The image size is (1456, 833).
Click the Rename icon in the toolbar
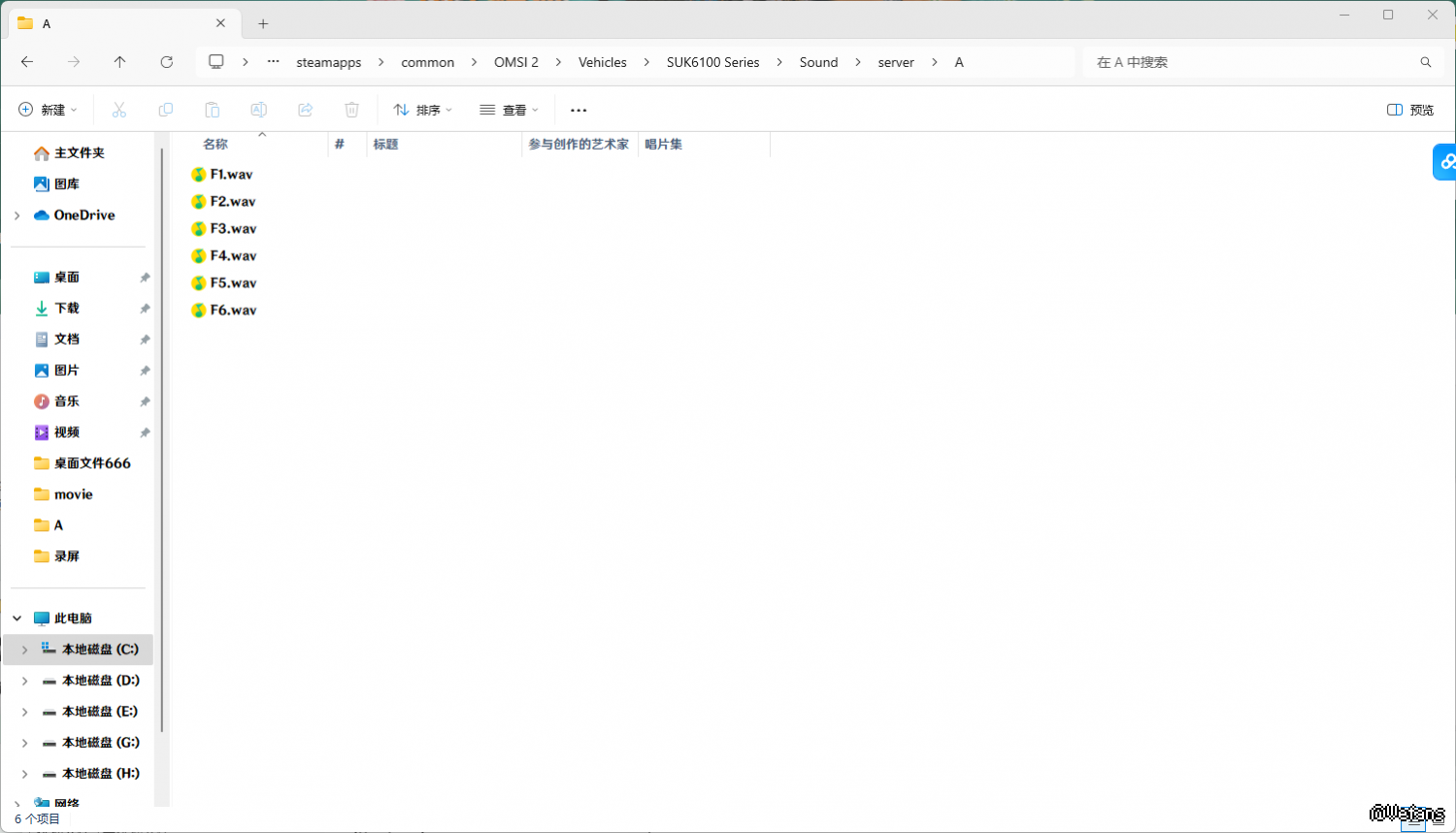click(258, 110)
